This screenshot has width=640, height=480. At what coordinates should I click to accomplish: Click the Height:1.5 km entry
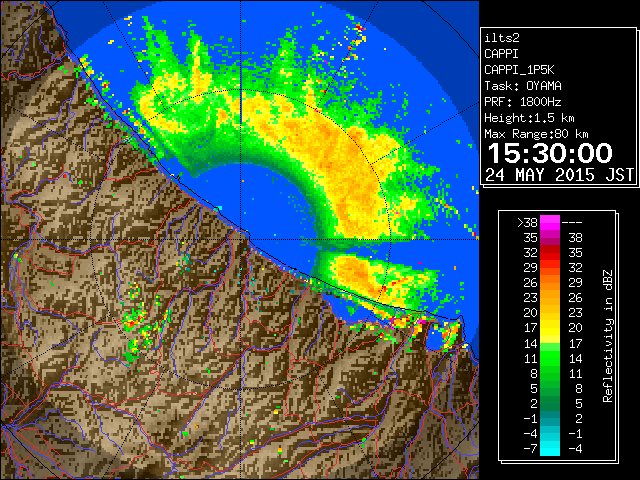[529, 118]
